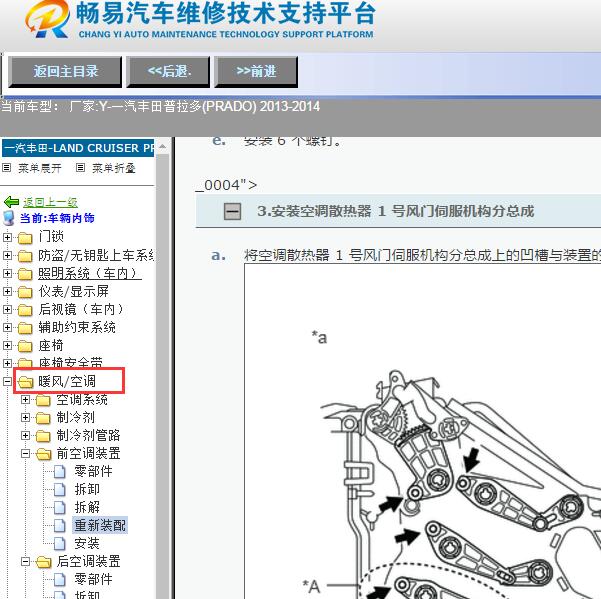Click page icon beside 拆解
This screenshot has width=601, height=599.
(x=59, y=507)
